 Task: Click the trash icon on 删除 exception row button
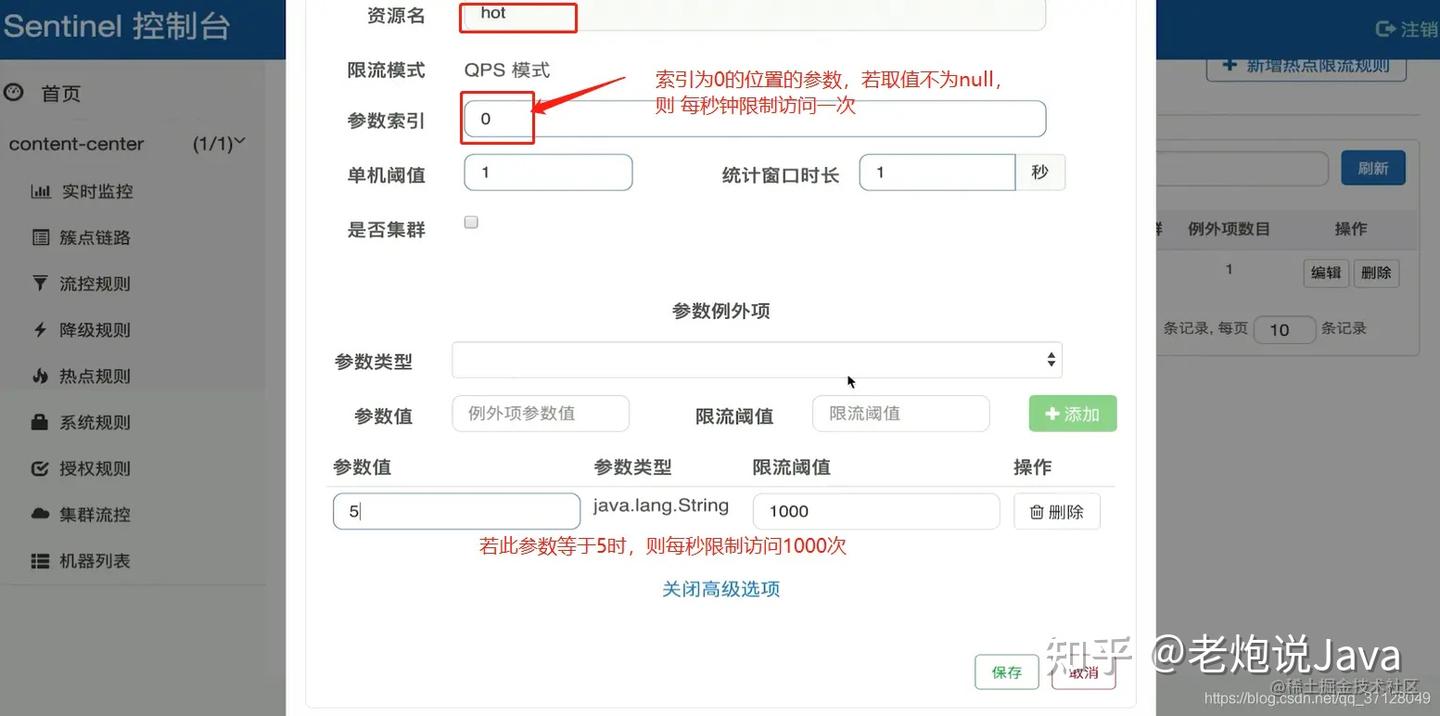point(1037,511)
